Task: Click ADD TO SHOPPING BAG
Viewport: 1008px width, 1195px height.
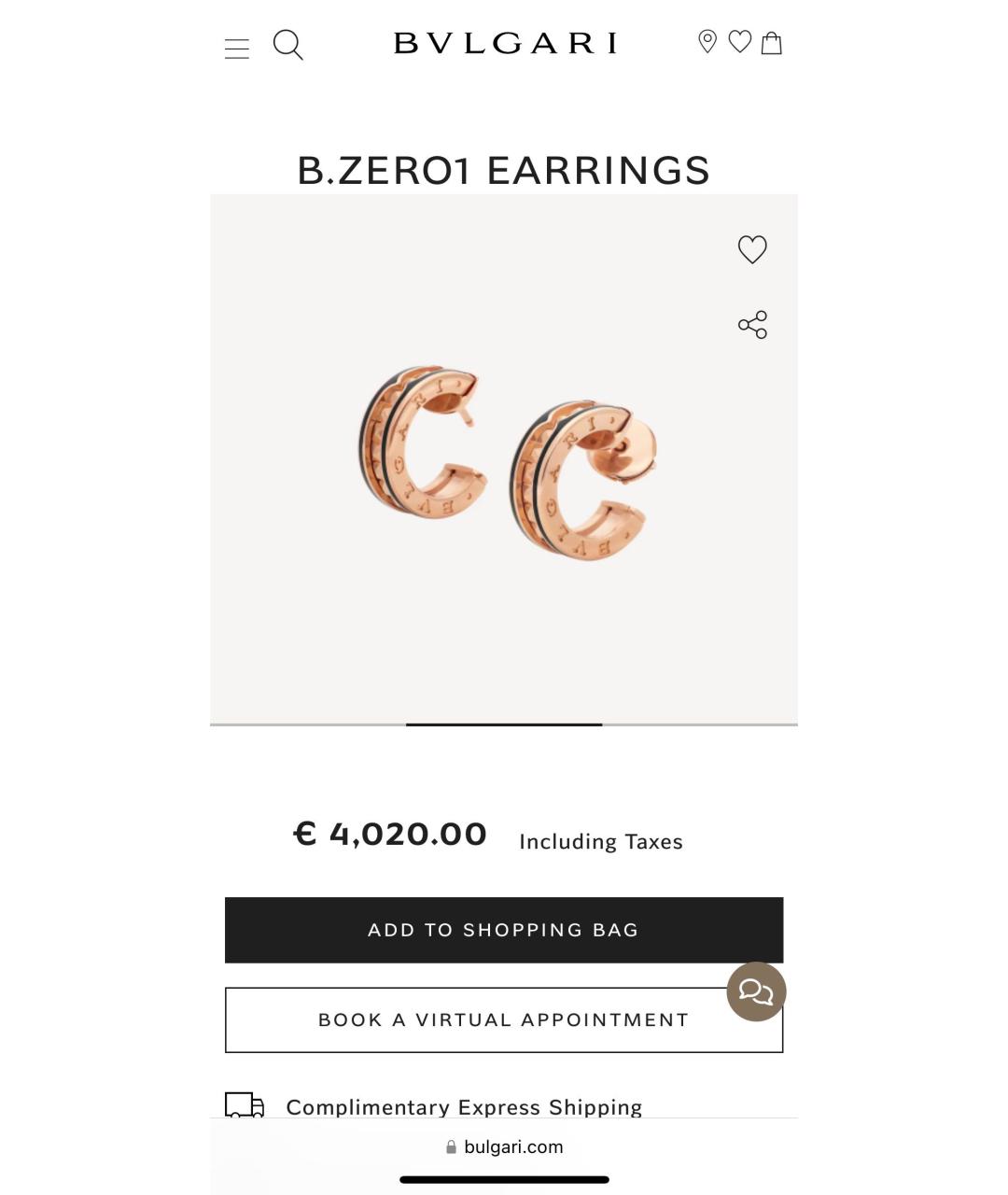Action: (x=504, y=929)
